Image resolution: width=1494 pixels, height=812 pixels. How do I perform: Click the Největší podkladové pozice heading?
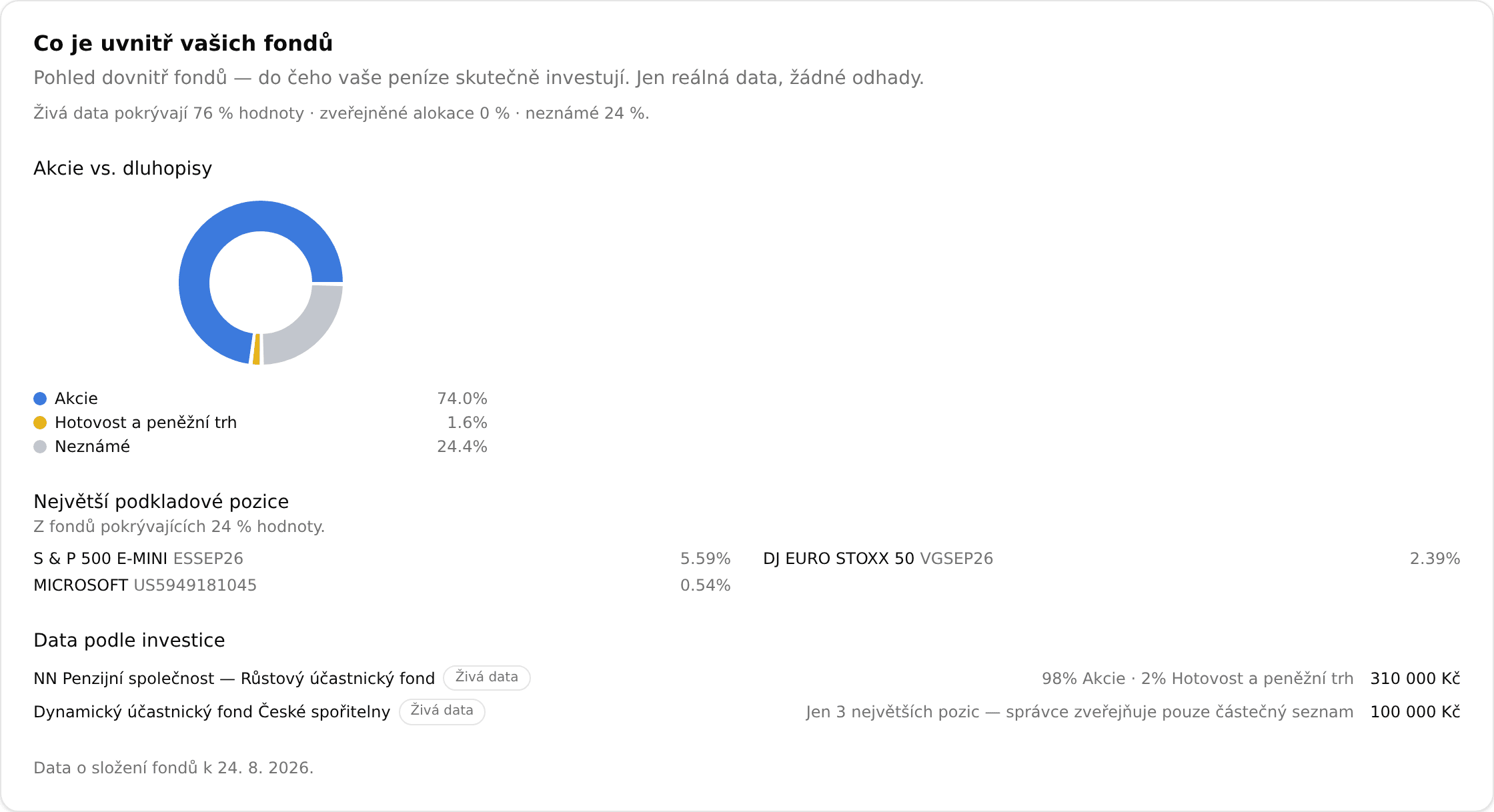161,501
